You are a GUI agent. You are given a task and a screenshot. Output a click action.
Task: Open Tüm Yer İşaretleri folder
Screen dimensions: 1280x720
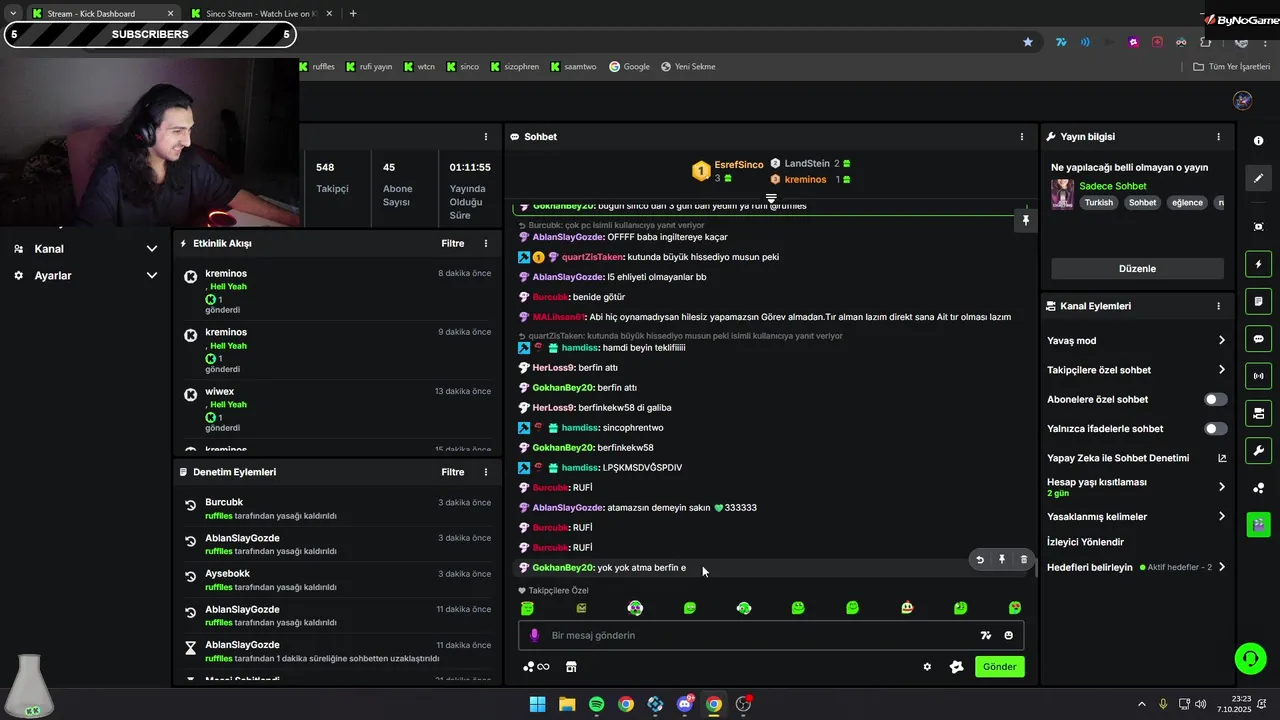[x=1231, y=67]
